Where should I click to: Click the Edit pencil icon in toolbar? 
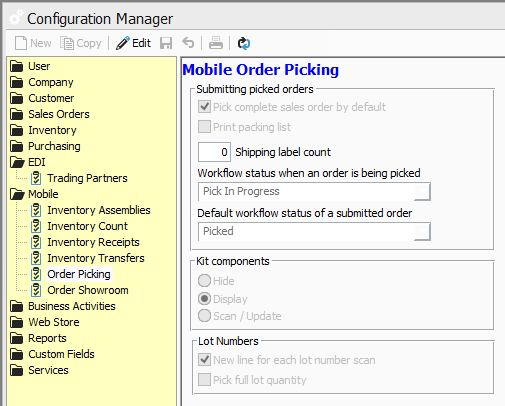[123, 43]
